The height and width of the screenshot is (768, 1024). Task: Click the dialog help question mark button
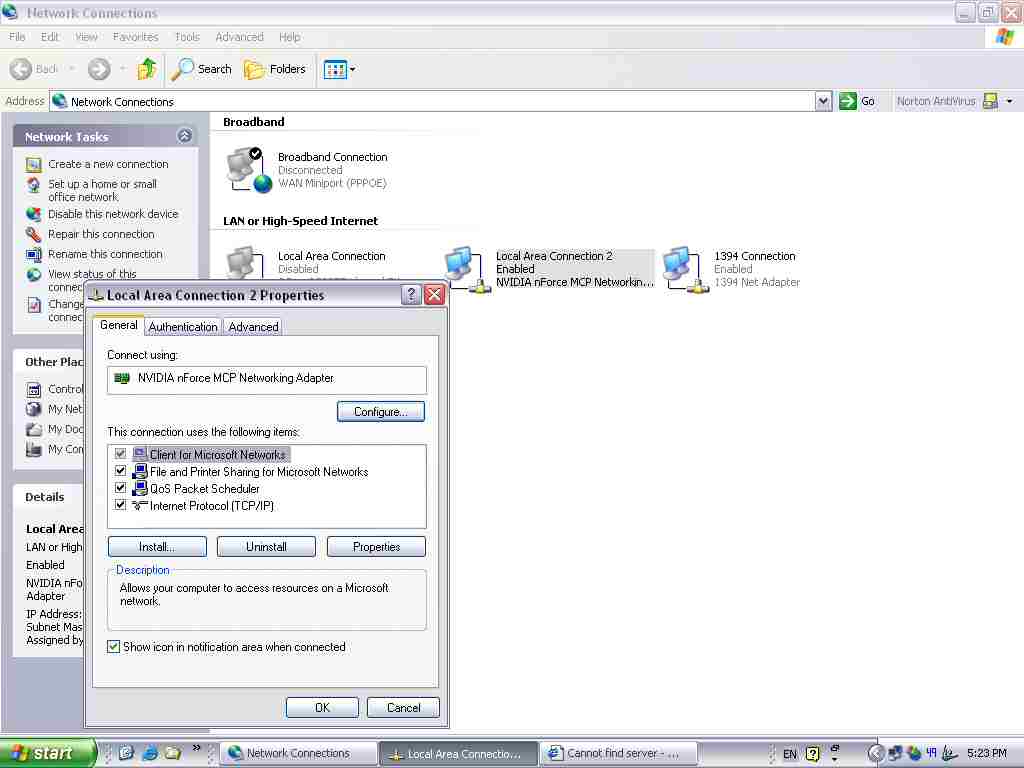(411, 295)
